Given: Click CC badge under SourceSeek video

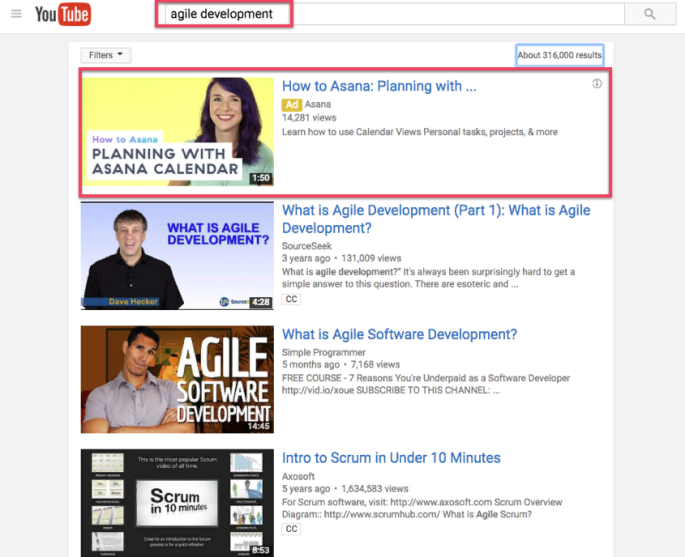Looking at the screenshot, I should (x=291, y=299).
